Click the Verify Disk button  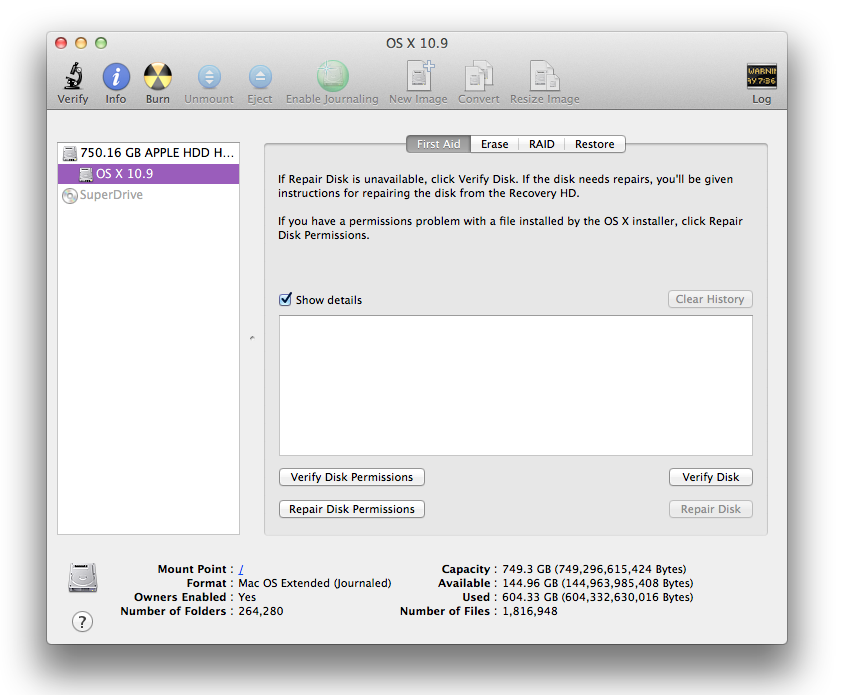point(710,477)
